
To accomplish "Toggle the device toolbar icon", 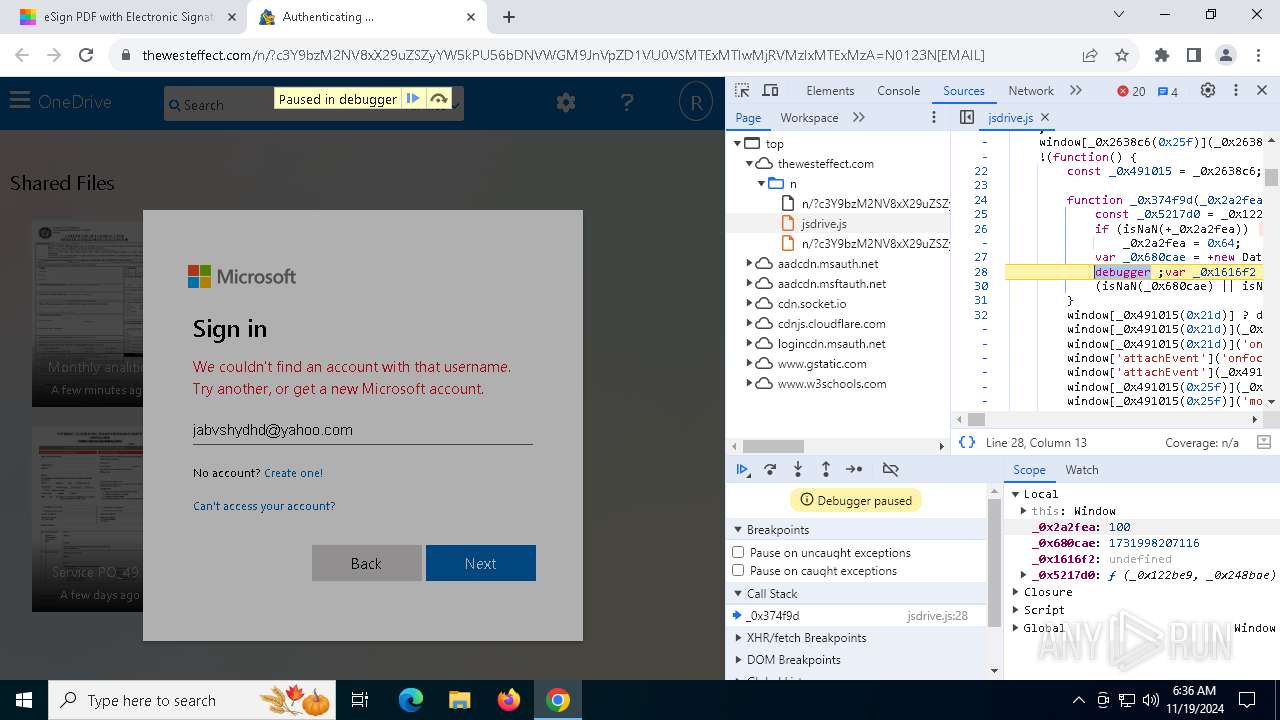I will click(x=770, y=90).
